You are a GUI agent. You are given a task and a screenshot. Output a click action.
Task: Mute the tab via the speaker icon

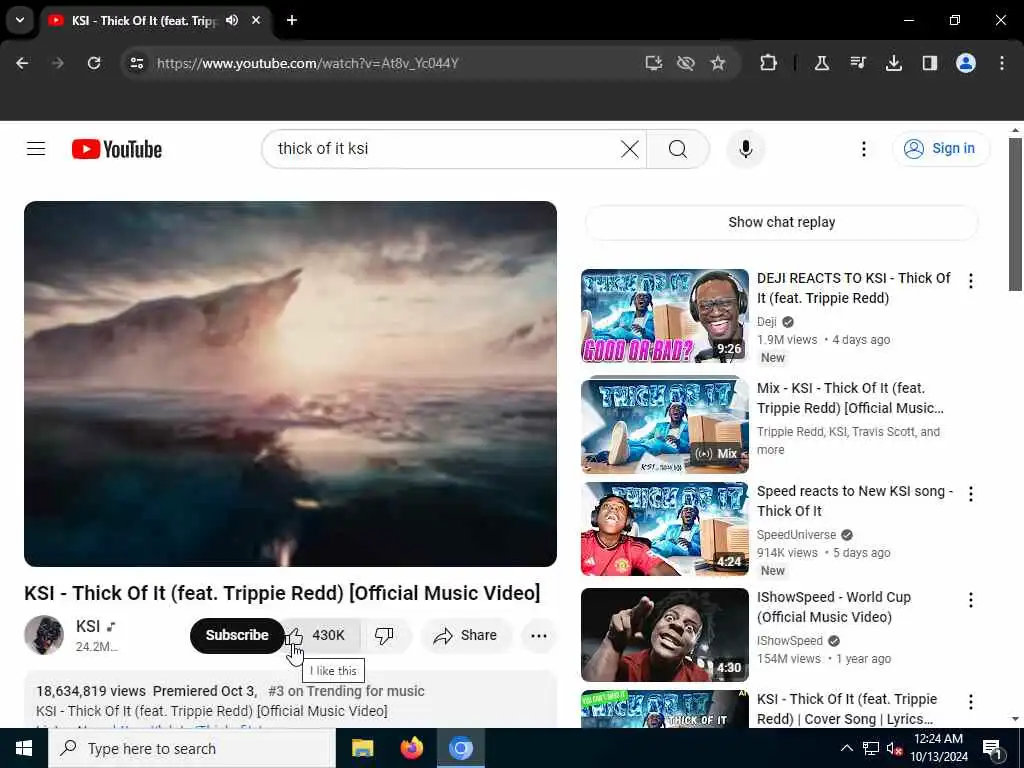click(x=232, y=20)
